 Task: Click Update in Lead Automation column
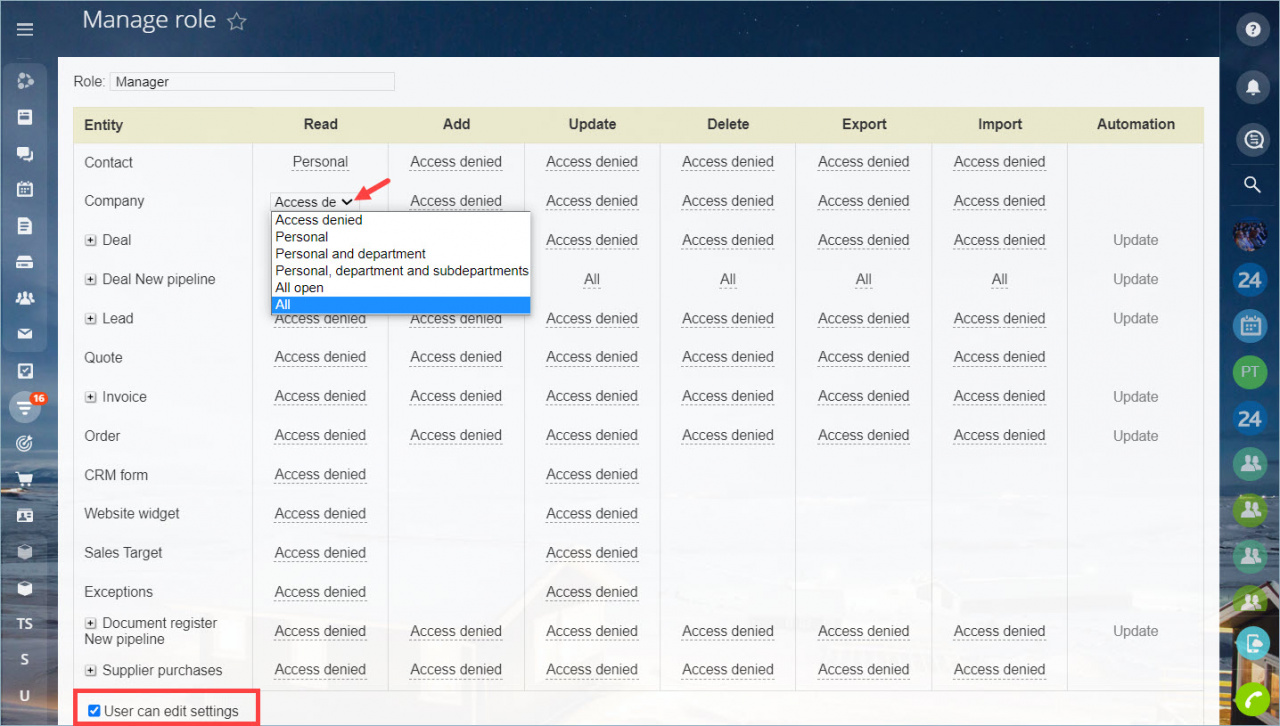[x=1136, y=318]
